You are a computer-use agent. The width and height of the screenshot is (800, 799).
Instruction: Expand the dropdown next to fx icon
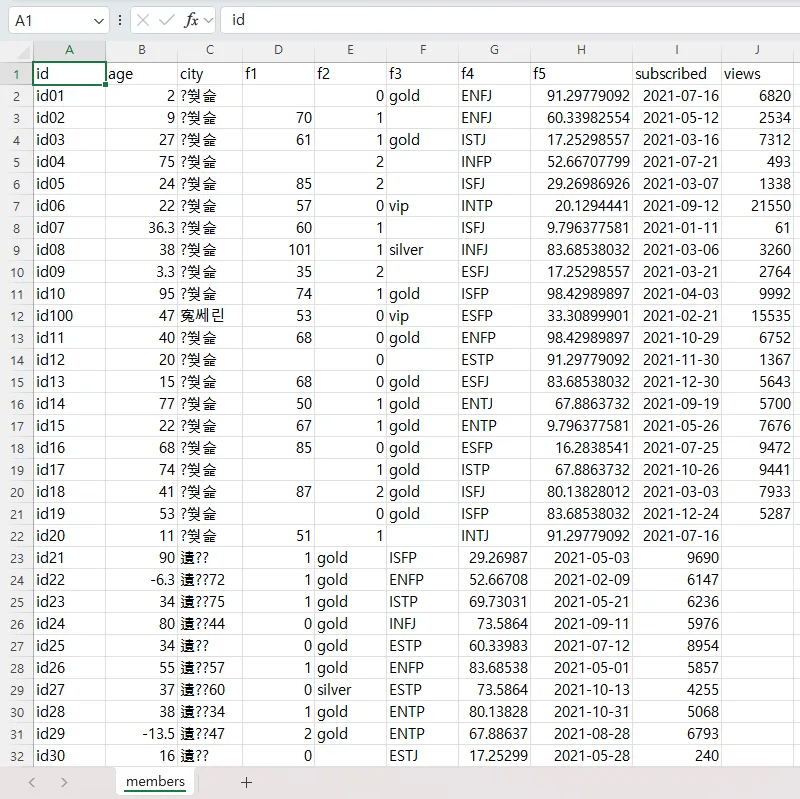tap(207, 20)
